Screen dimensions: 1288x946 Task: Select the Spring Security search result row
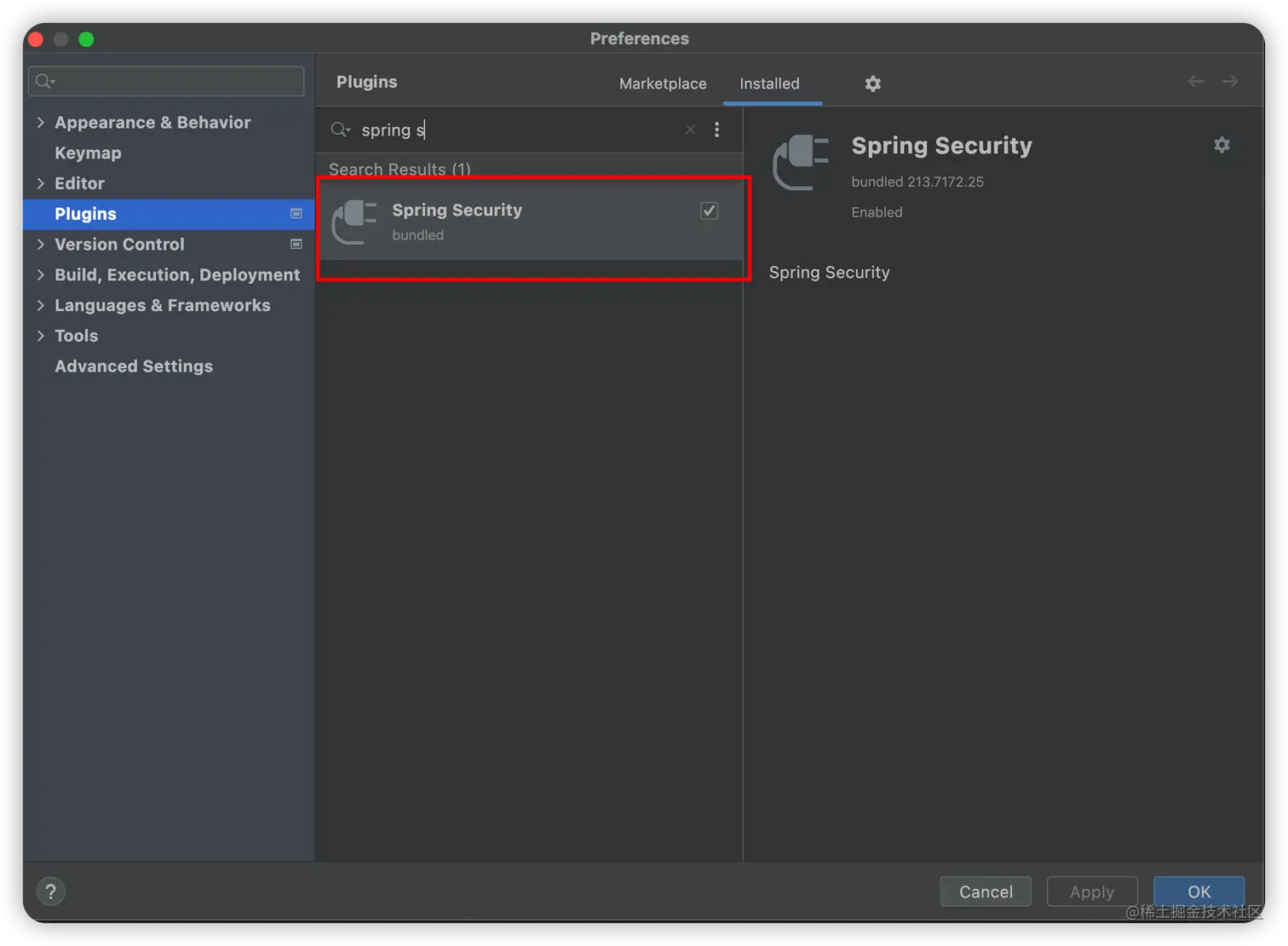point(530,222)
